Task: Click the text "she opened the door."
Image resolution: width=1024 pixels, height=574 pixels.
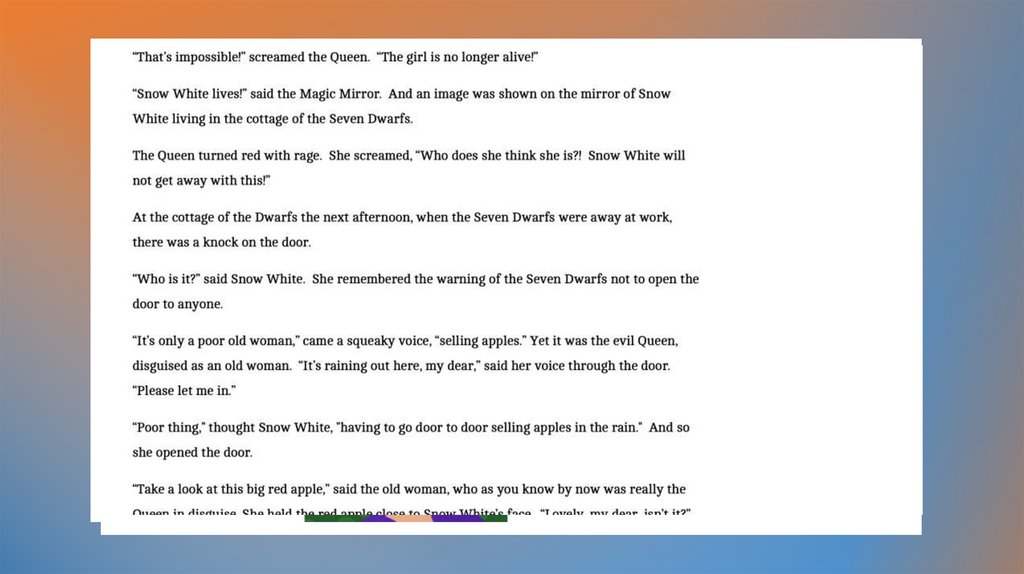Action: coord(192,452)
